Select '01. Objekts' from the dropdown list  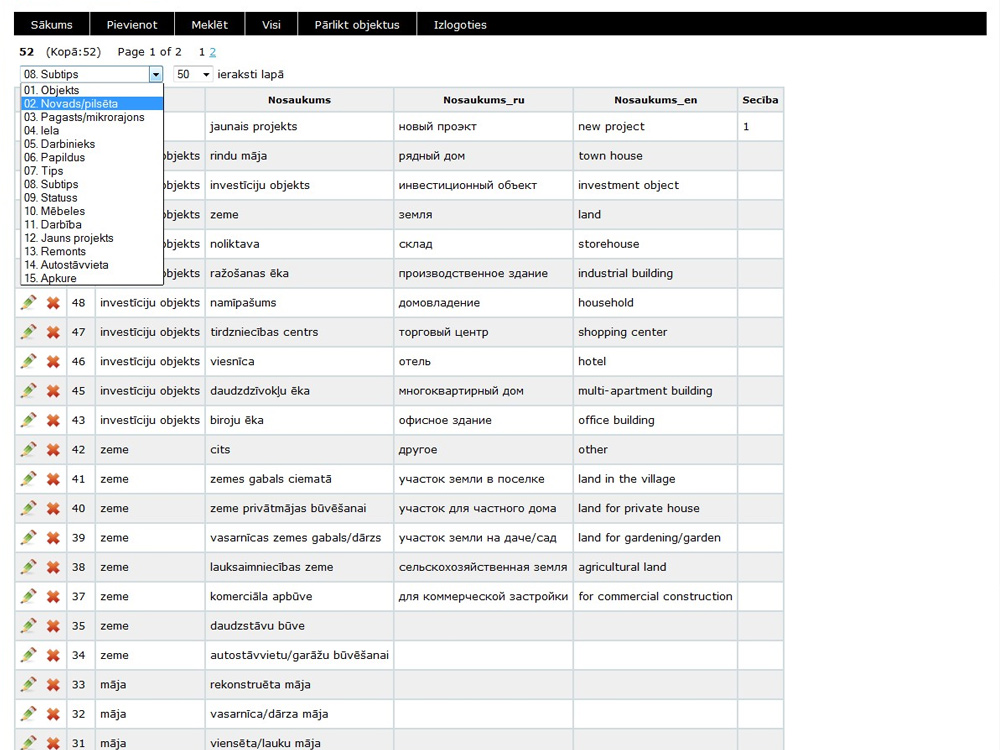tap(92, 90)
